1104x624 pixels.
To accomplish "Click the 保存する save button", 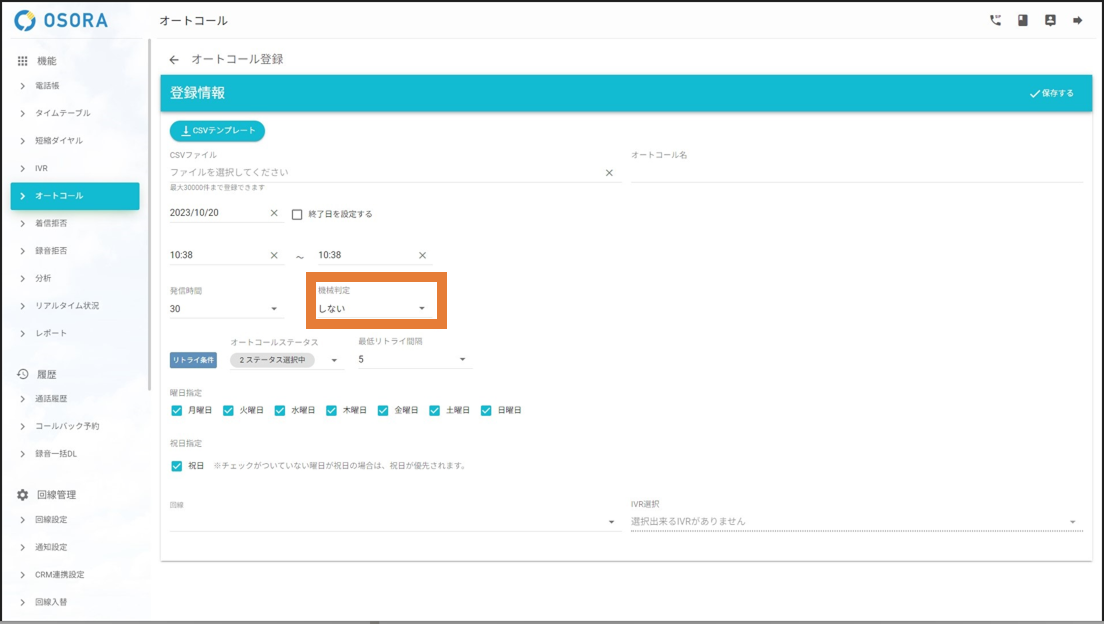I will 1051,93.
